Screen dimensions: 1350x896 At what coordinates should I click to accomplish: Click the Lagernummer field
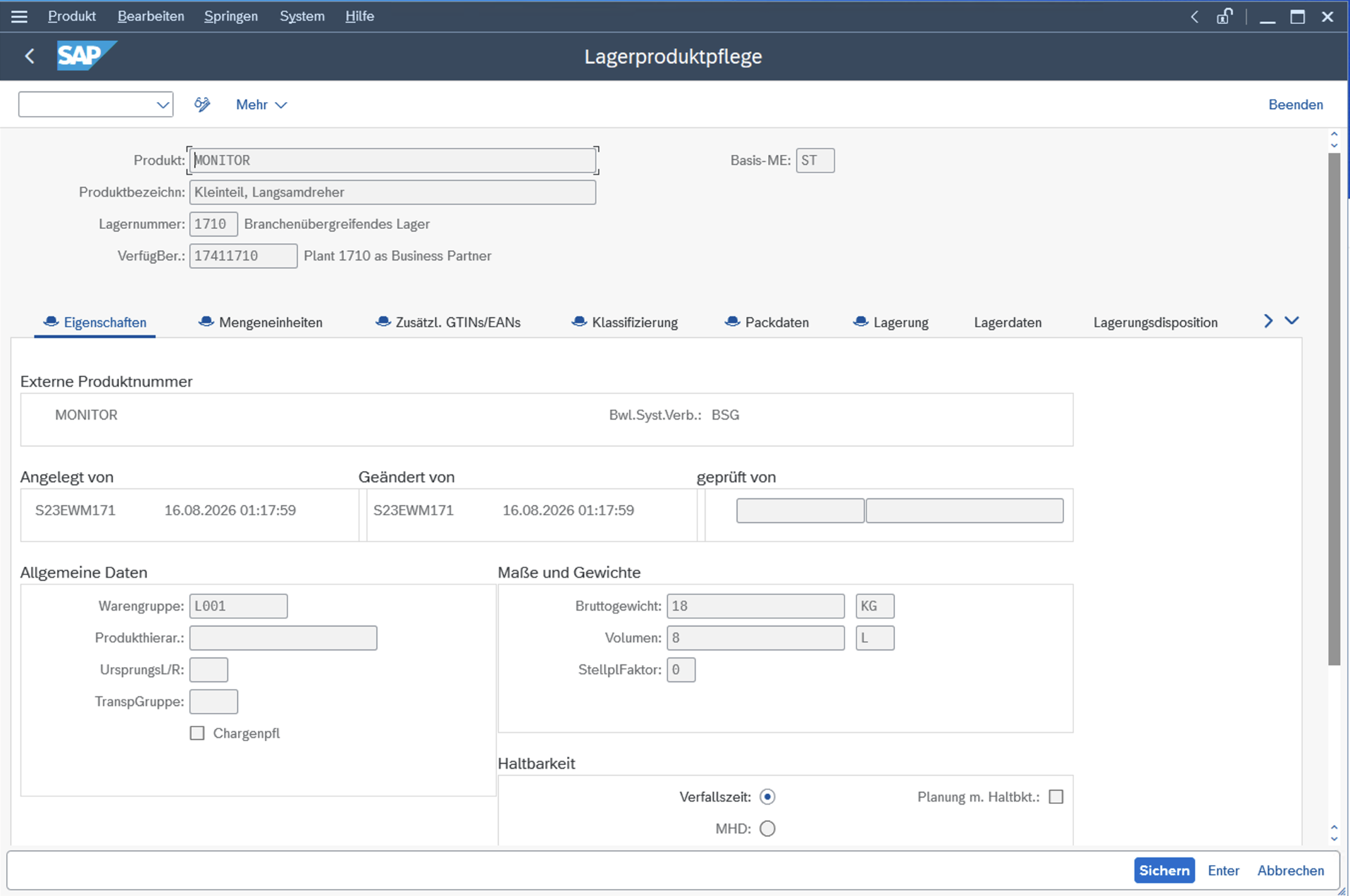click(x=213, y=224)
